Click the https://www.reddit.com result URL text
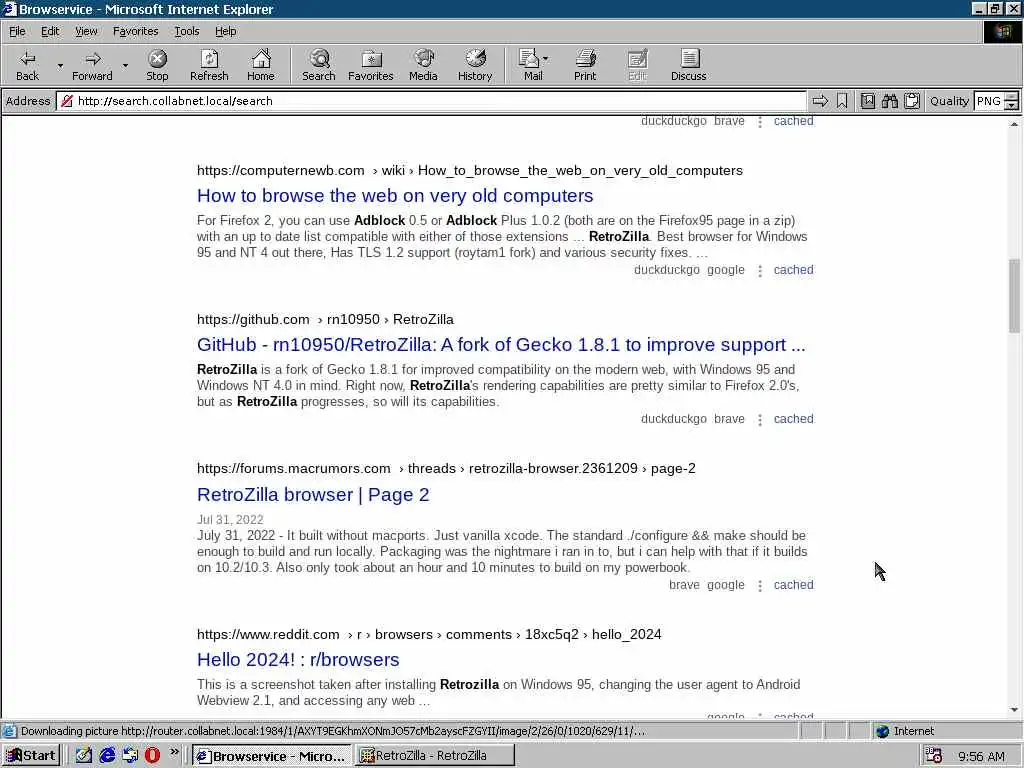Image resolution: width=1024 pixels, height=768 pixels. [x=268, y=634]
